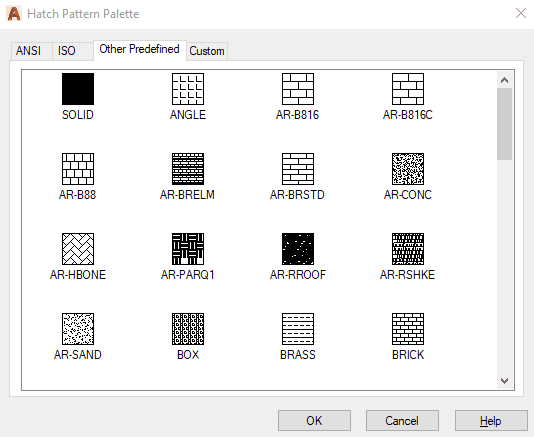Click the Cancel button
534x437 pixels.
click(402, 421)
